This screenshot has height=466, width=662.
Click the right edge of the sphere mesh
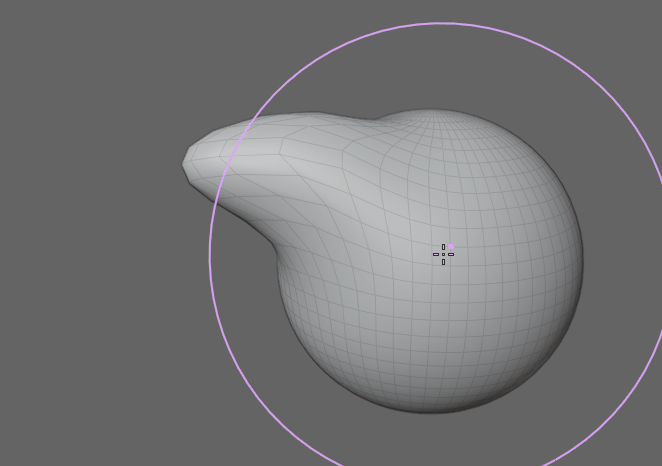pos(581,262)
